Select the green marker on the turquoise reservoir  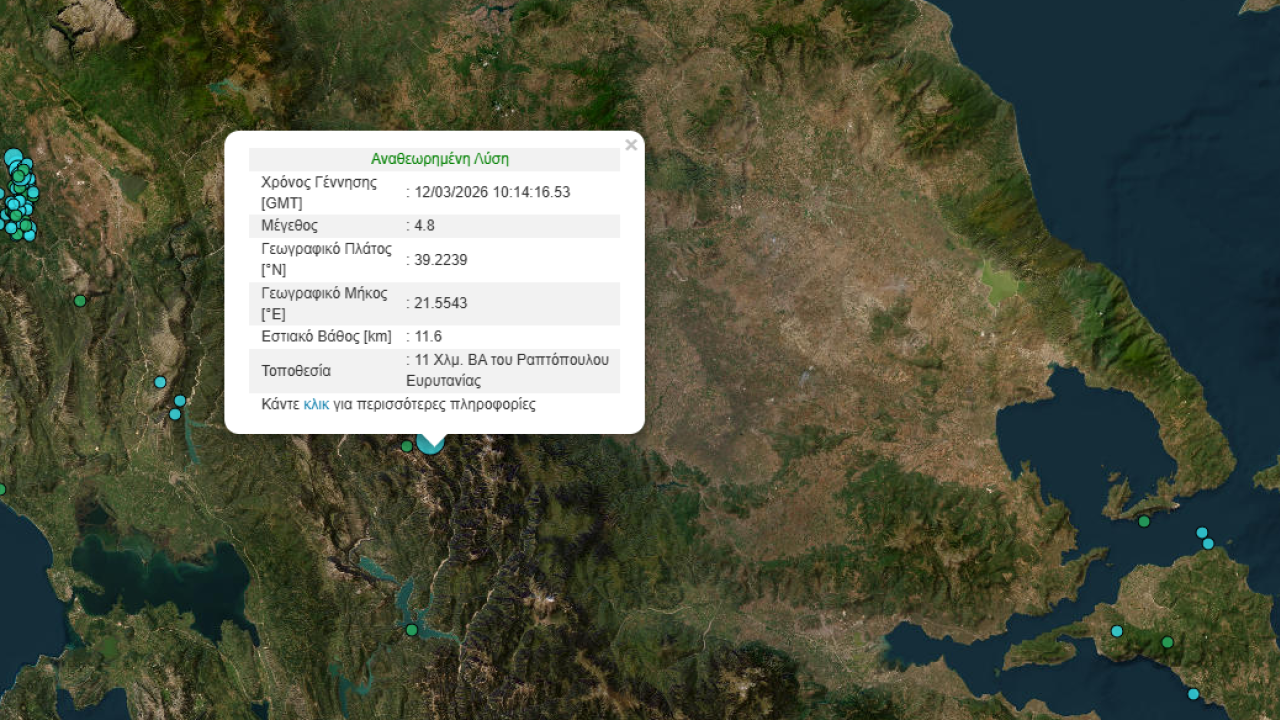[412, 630]
